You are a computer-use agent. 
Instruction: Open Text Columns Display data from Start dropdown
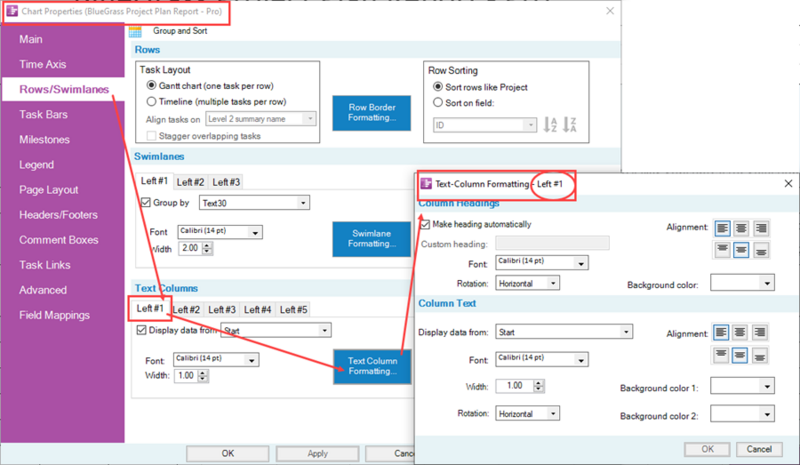276,330
